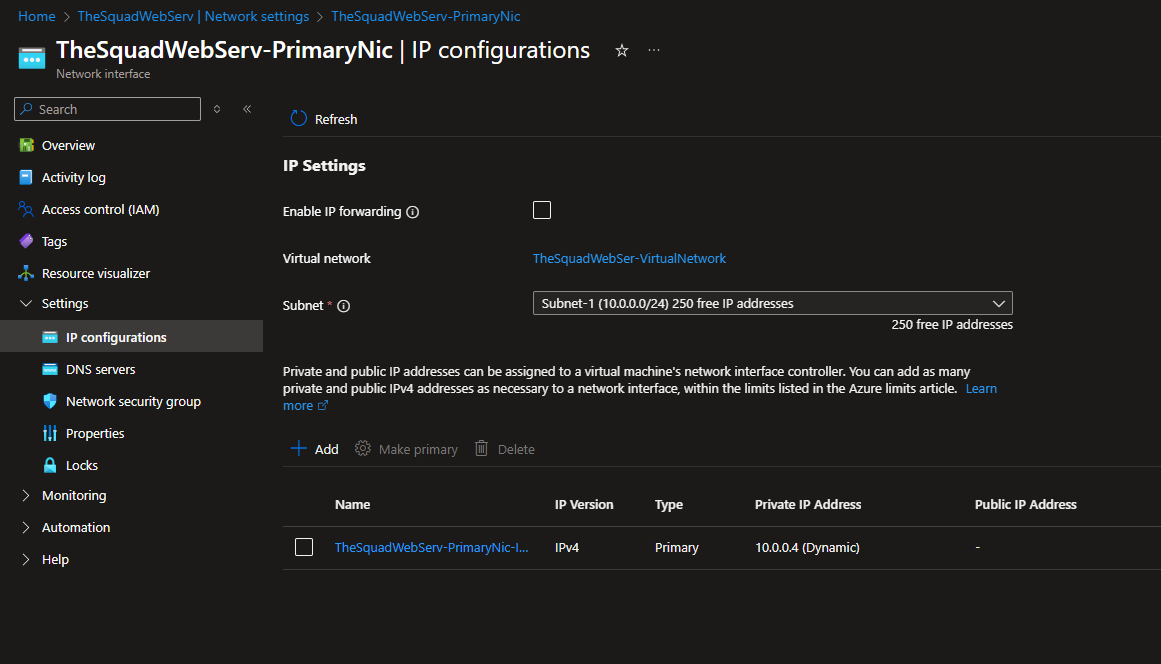1161x664 pixels.
Task: Collapse the sidebar with double chevron
Action: [247, 109]
